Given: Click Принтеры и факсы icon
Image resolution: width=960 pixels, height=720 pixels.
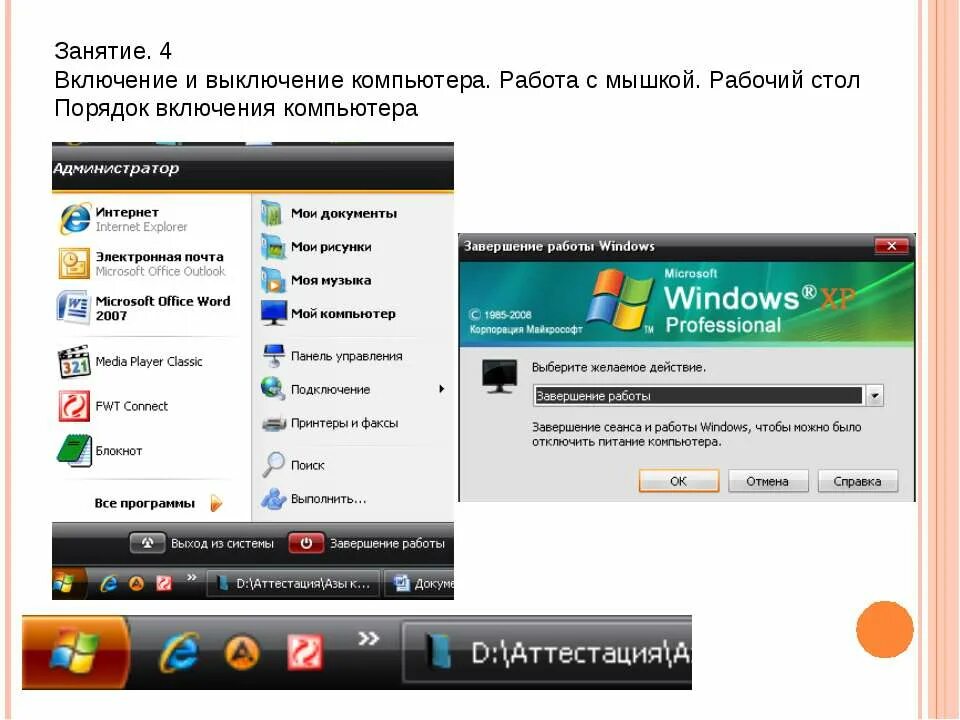Looking at the screenshot, I should (x=274, y=423).
